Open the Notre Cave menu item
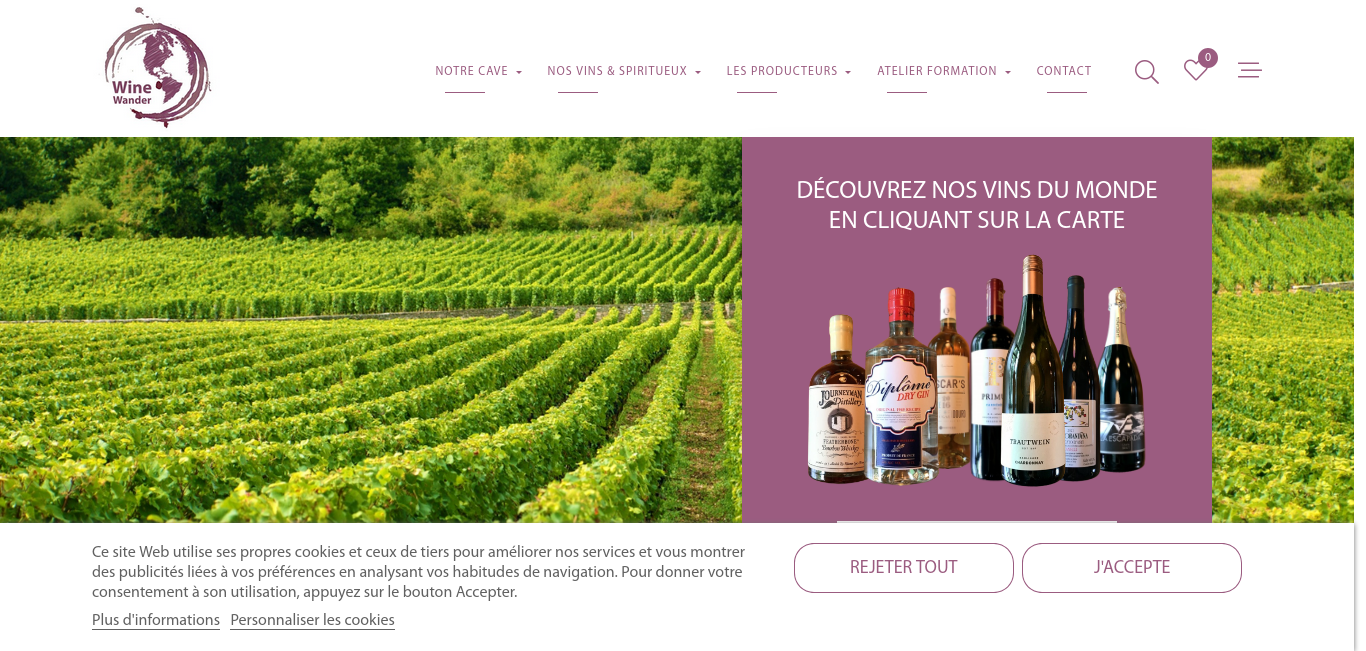The image size is (1366, 651). click(x=472, y=71)
